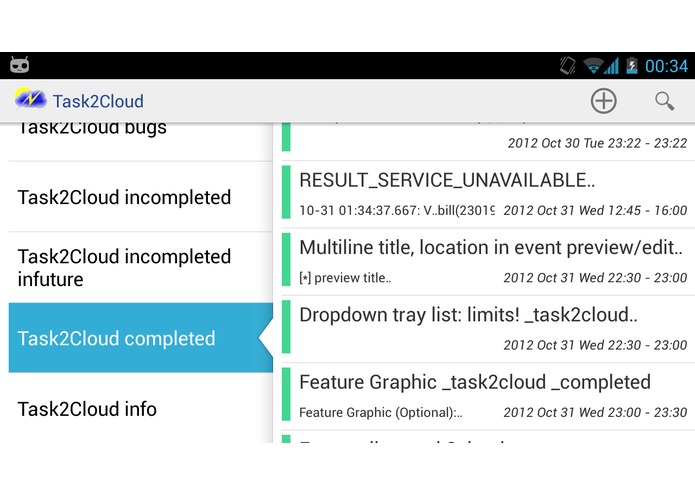Tap the CyanogenMod robot notification icon
Viewport: 695px width, 494px height.
click(20, 65)
